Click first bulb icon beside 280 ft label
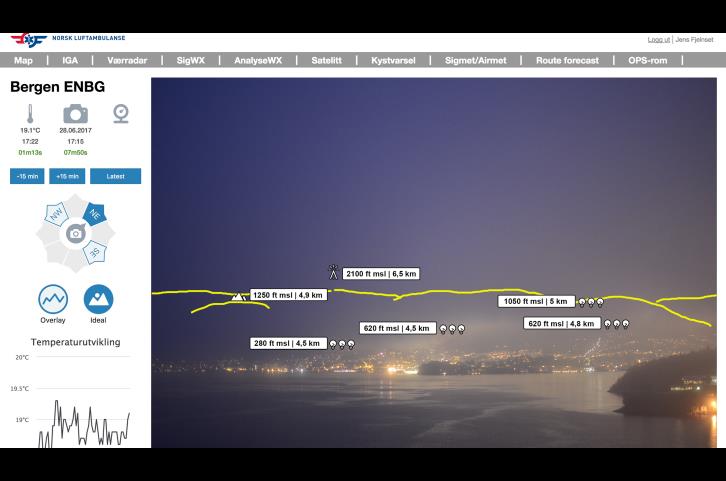726x481 pixels. (x=333, y=344)
